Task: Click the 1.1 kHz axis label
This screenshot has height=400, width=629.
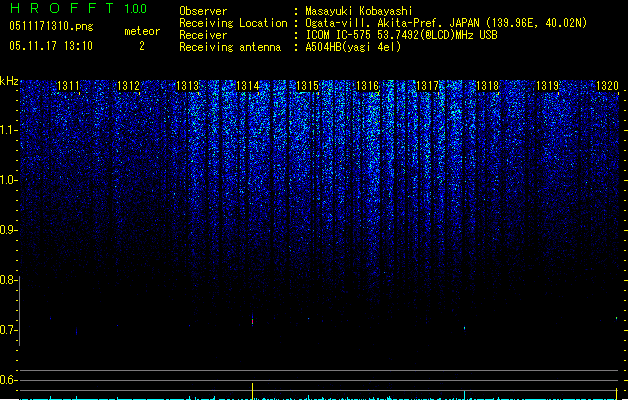Action: pyautogui.click(x=9, y=130)
